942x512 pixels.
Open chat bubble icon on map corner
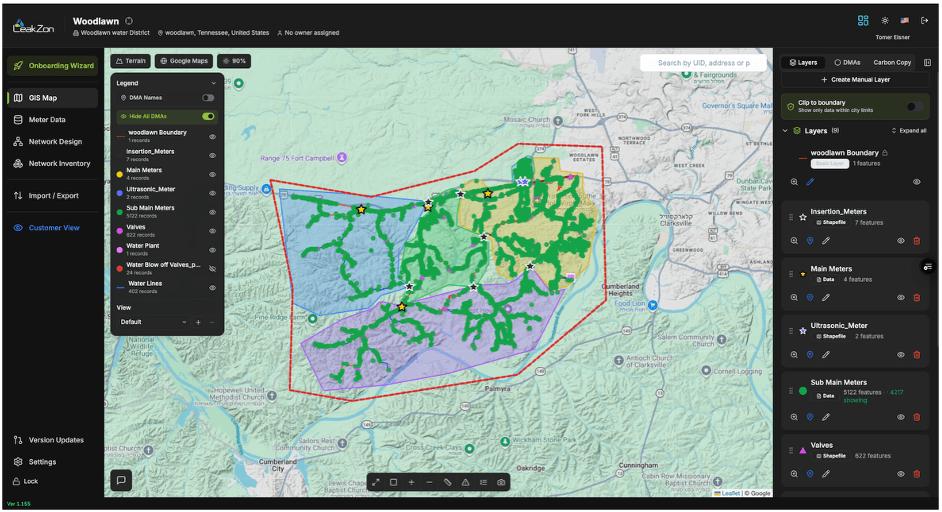(121, 480)
